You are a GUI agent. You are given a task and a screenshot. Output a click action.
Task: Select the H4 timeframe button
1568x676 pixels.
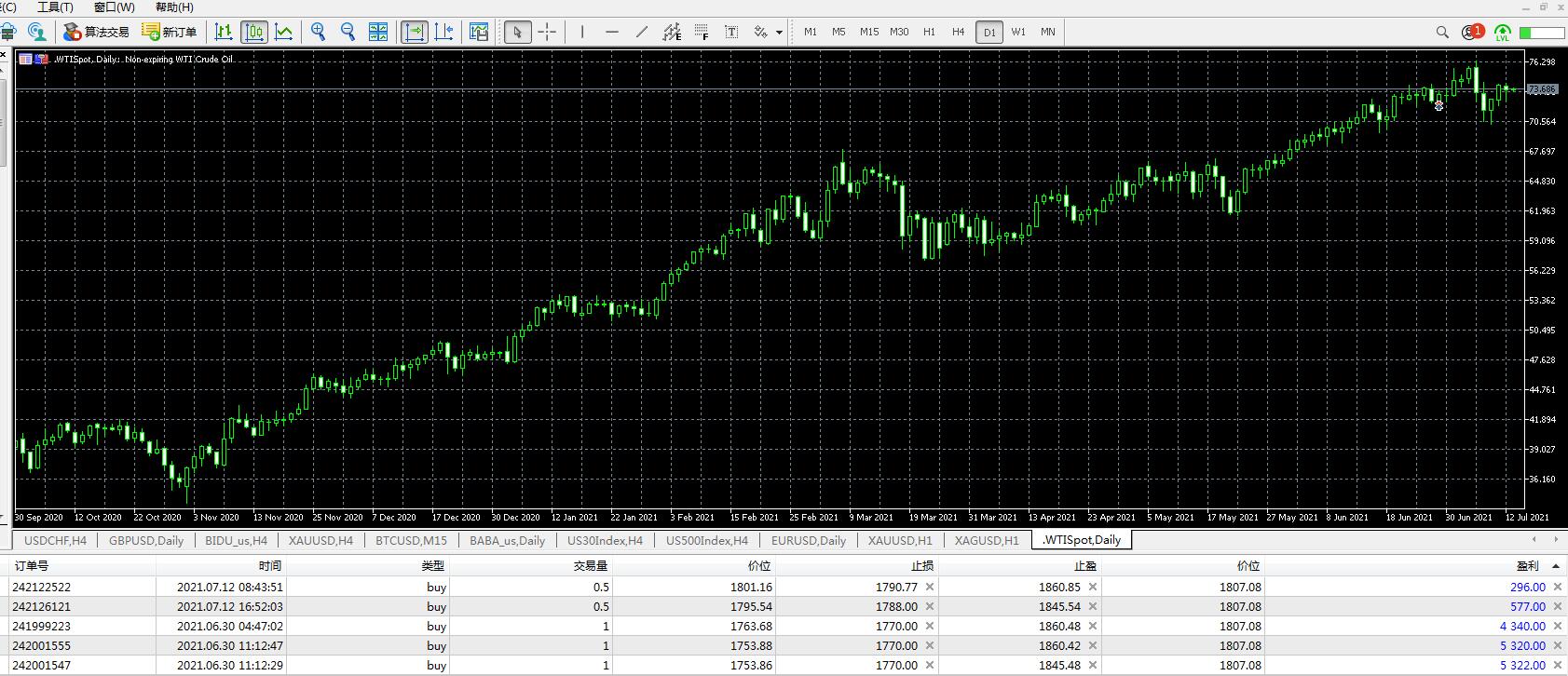pyautogui.click(x=958, y=32)
